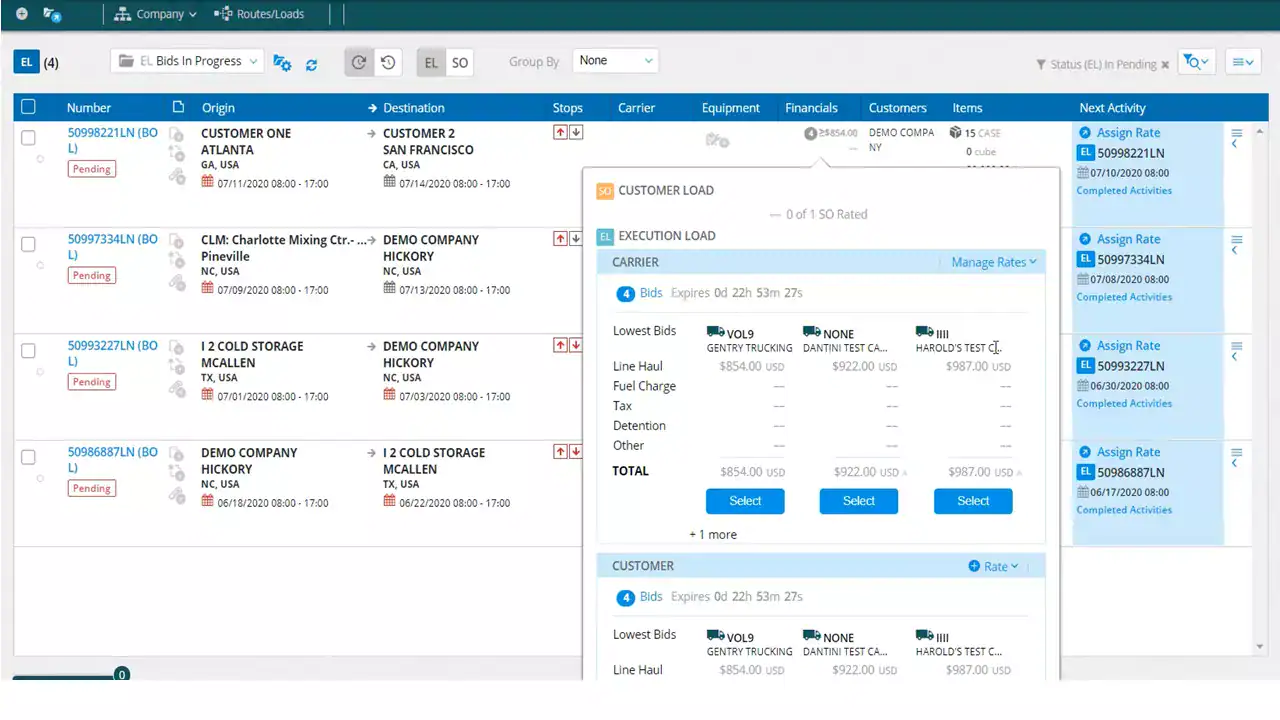Open the Routes/Loads menu
1280x720 pixels.
[x=259, y=14]
